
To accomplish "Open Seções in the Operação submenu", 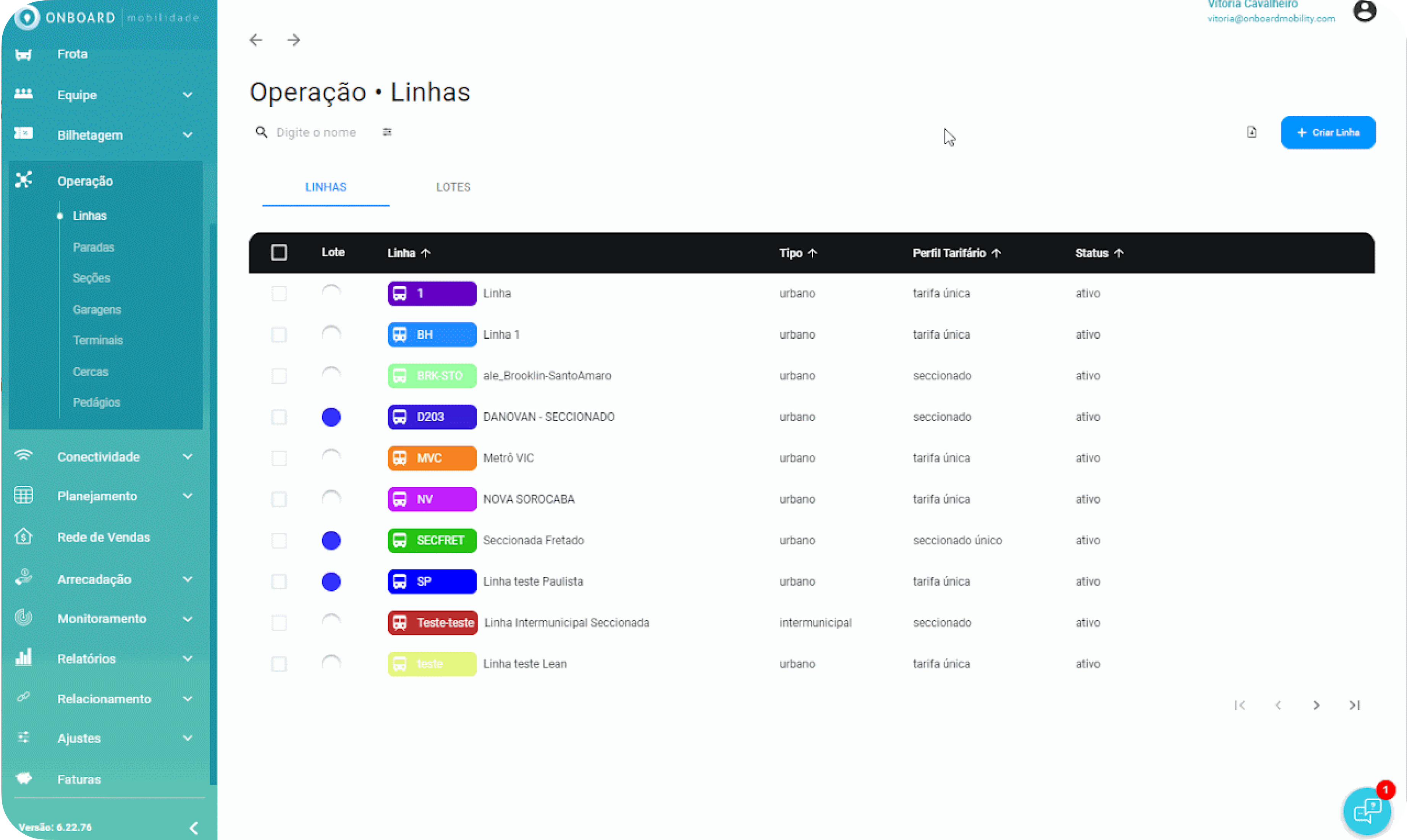I will 91,278.
